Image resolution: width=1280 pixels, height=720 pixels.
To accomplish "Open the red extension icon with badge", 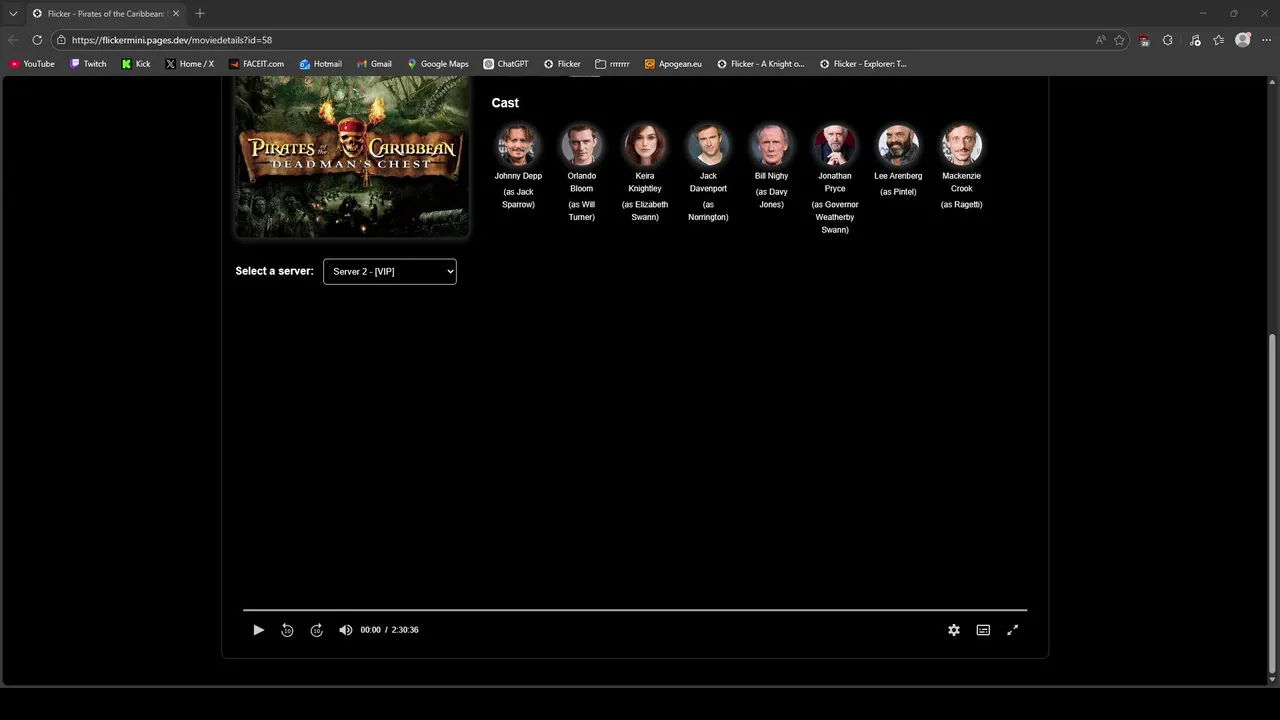I will tap(1144, 40).
